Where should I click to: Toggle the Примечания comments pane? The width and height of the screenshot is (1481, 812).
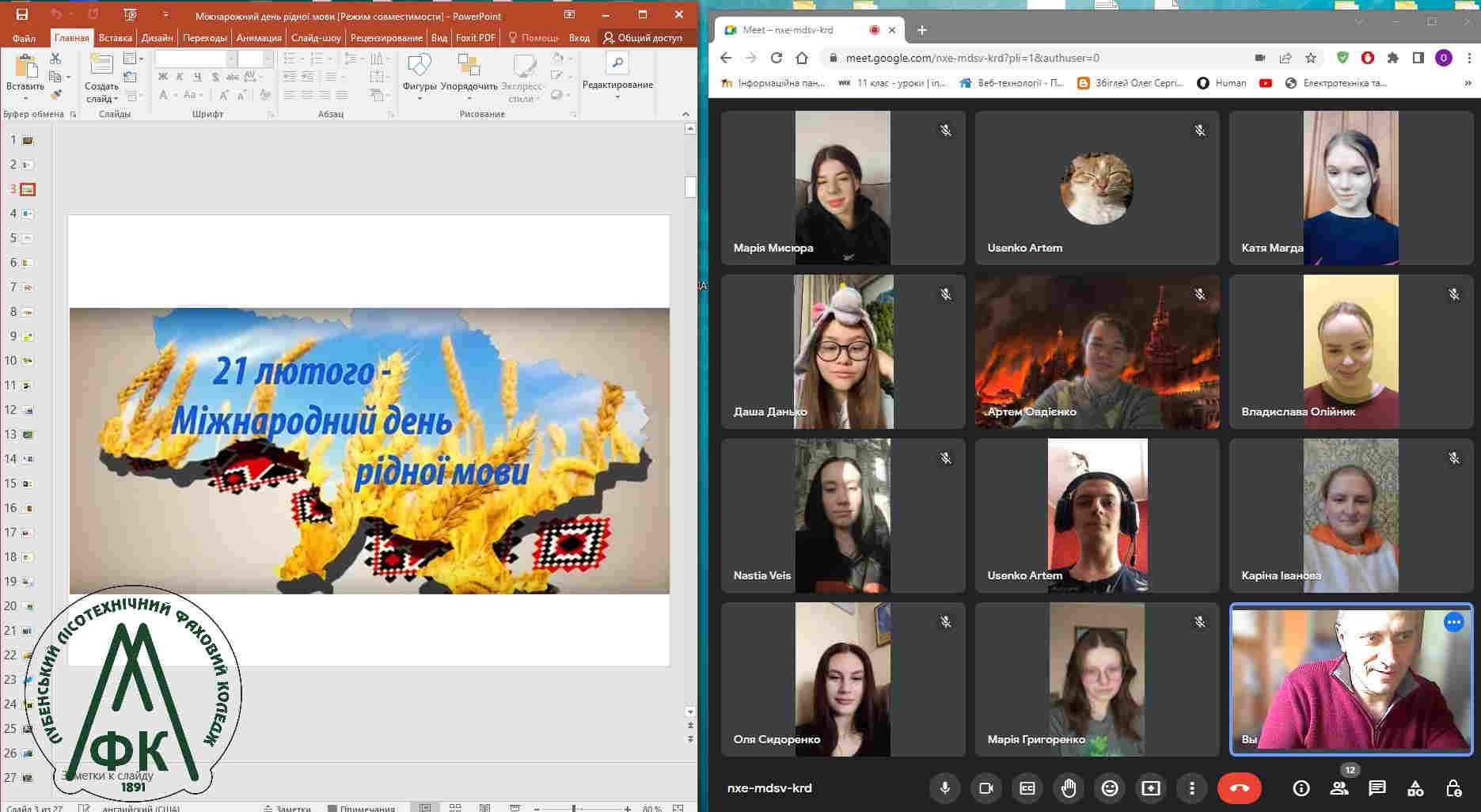point(362,808)
